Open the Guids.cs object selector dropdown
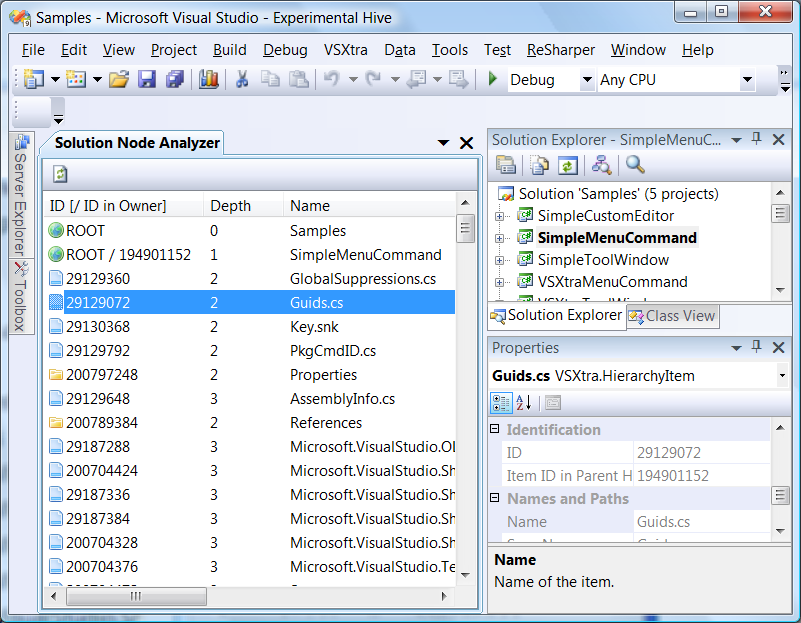The height and width of the screenshot is (623, 801). [782, 376]
